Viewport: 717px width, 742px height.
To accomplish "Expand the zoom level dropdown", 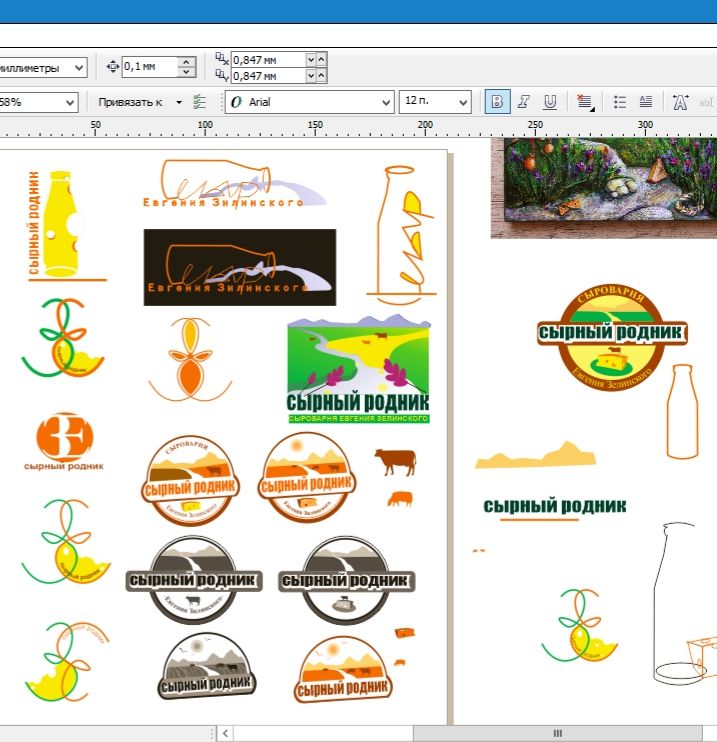I will [70, 102].
